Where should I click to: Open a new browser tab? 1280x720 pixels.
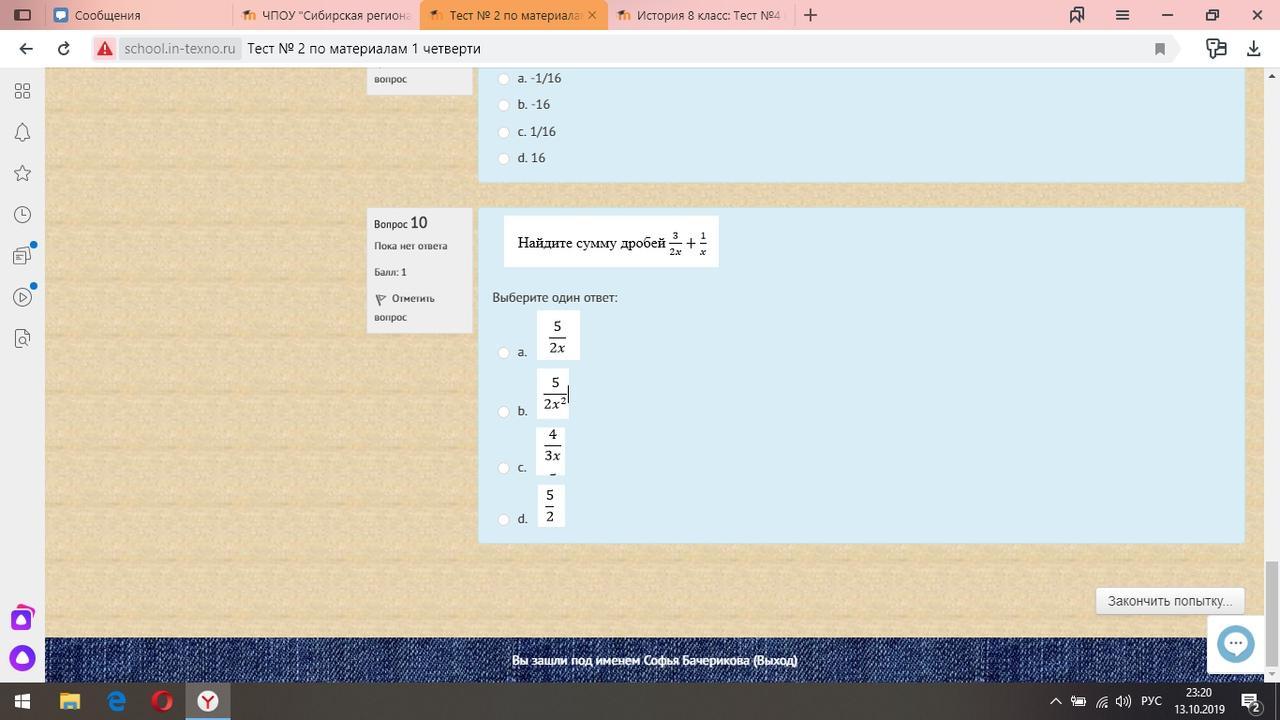[x=811, y=15]
